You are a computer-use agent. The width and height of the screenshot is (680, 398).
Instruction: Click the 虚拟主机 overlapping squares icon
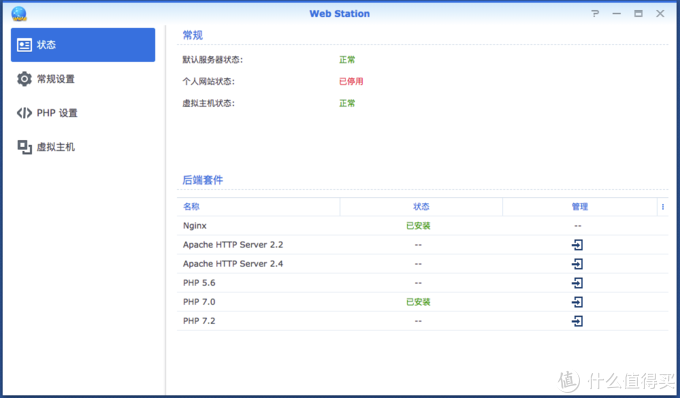(x=24, y=147)
